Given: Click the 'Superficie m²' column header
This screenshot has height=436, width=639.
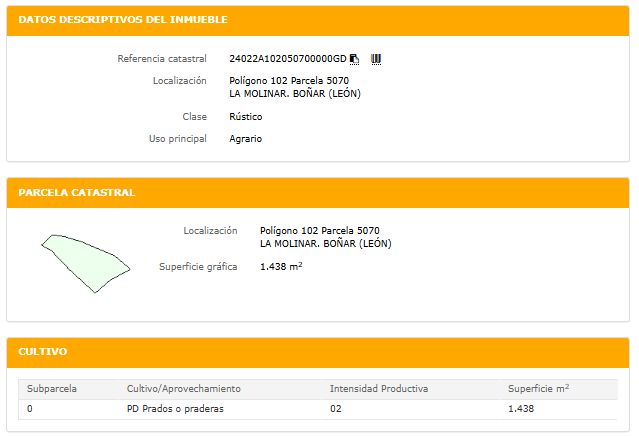Looking at the screenshot, I should (538, 388).
